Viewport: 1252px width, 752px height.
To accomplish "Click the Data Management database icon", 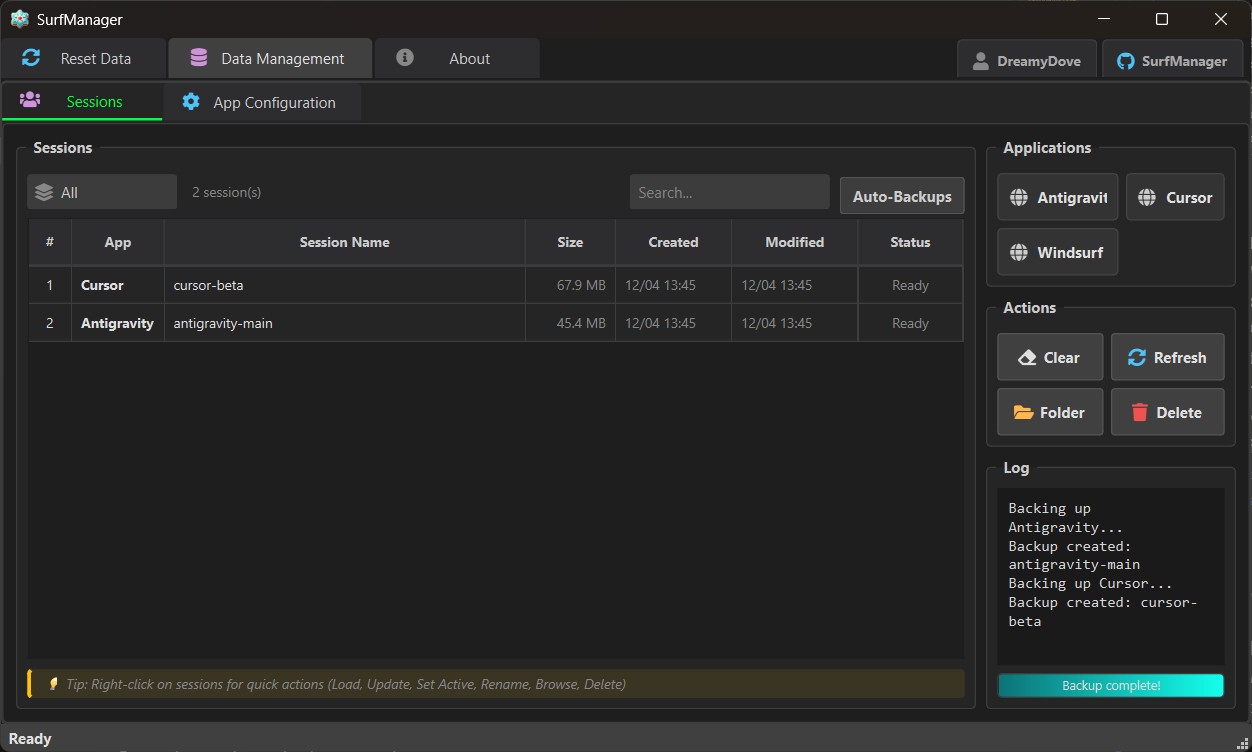I will 198,58.
